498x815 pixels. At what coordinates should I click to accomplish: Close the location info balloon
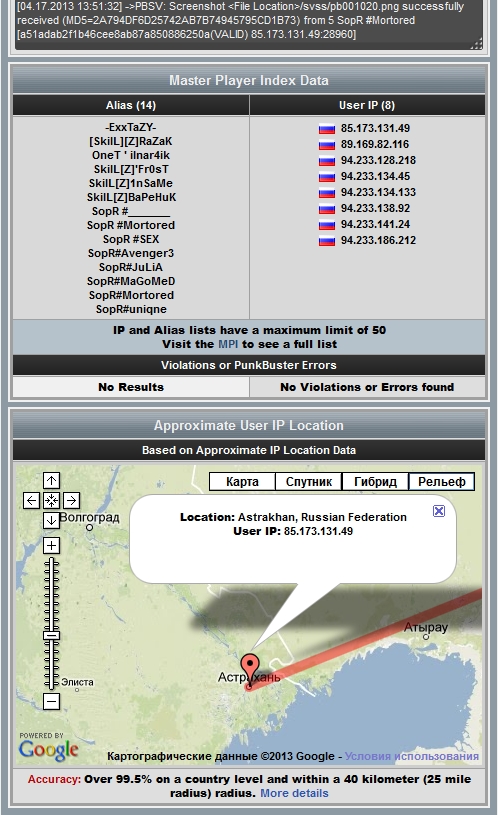(439, 511)
